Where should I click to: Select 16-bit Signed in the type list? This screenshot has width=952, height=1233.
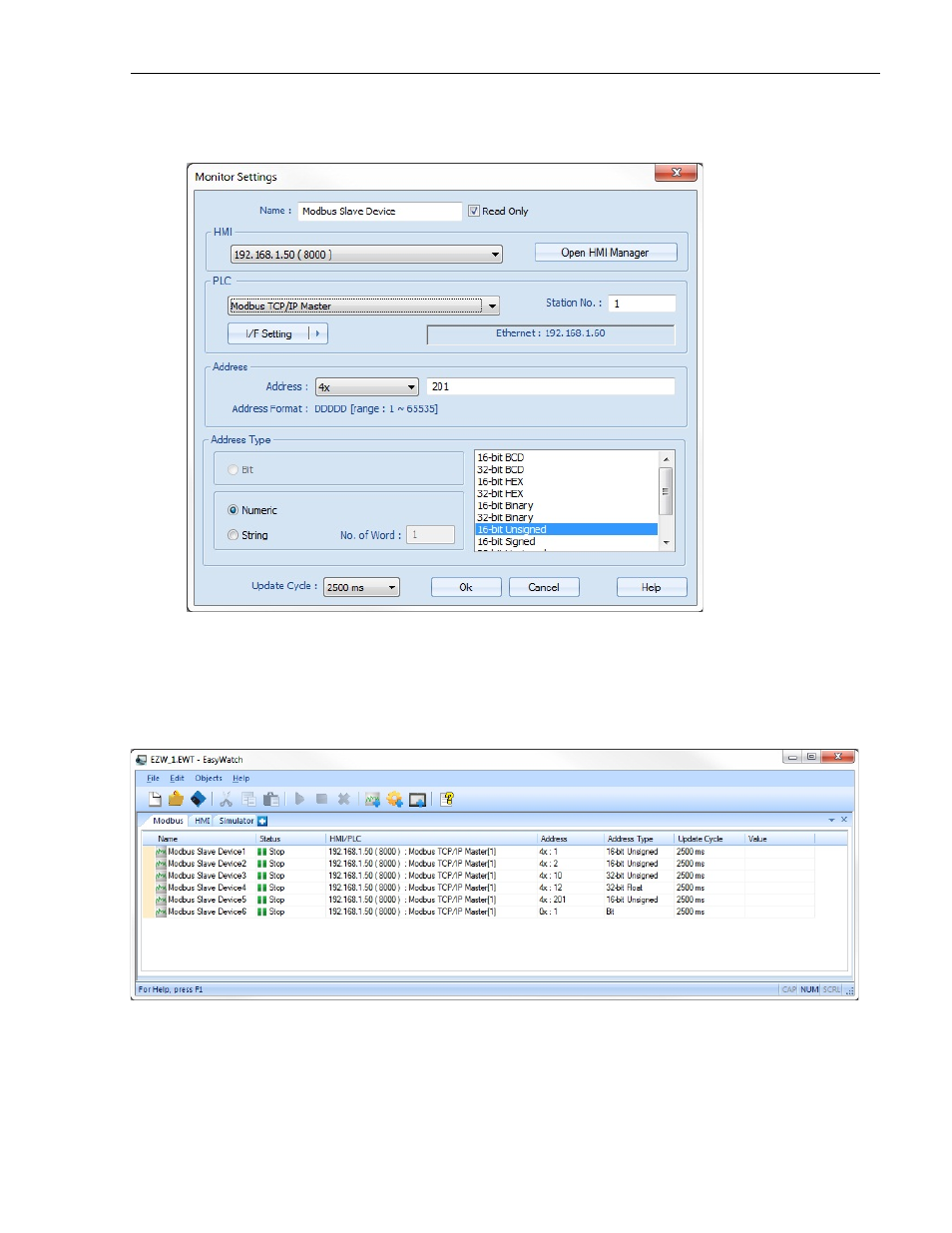[566, 541]
